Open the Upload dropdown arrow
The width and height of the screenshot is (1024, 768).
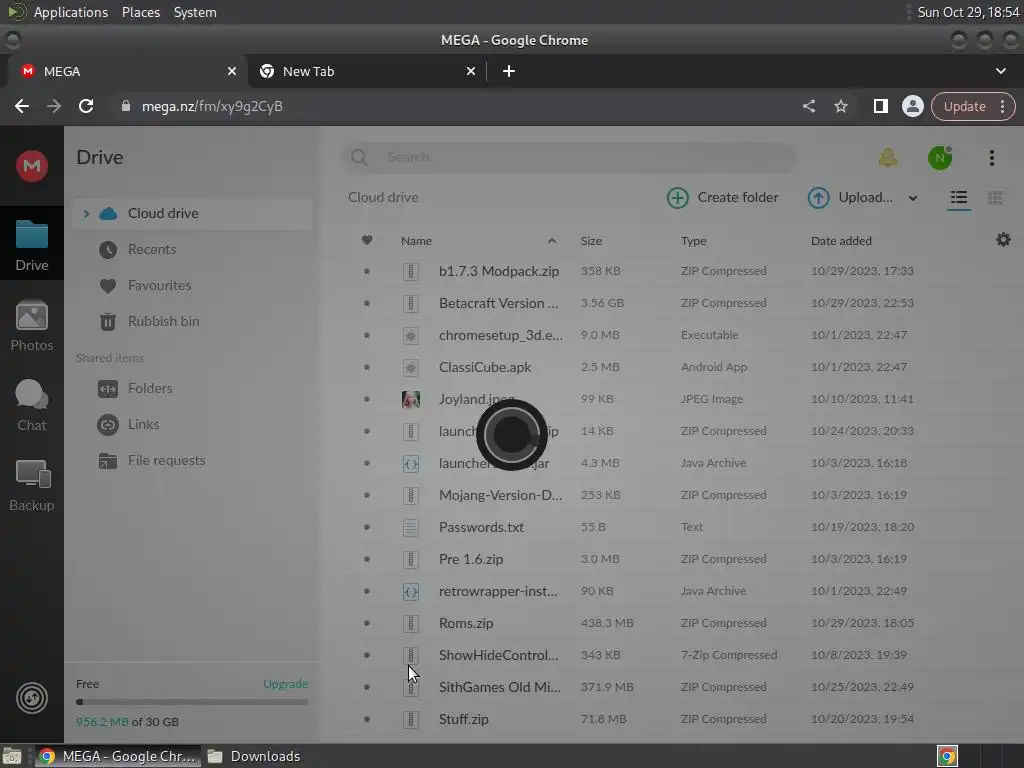pos(913,198)
